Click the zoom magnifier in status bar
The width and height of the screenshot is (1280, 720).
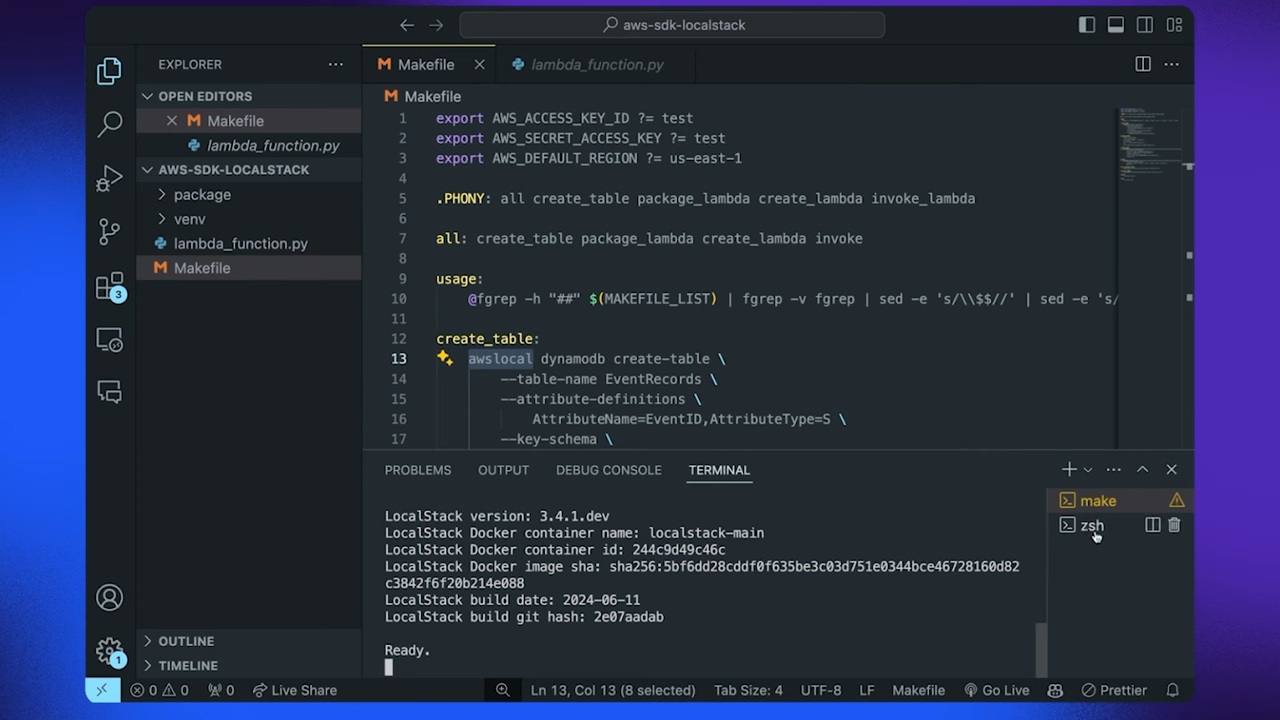(x=503, y=690)
